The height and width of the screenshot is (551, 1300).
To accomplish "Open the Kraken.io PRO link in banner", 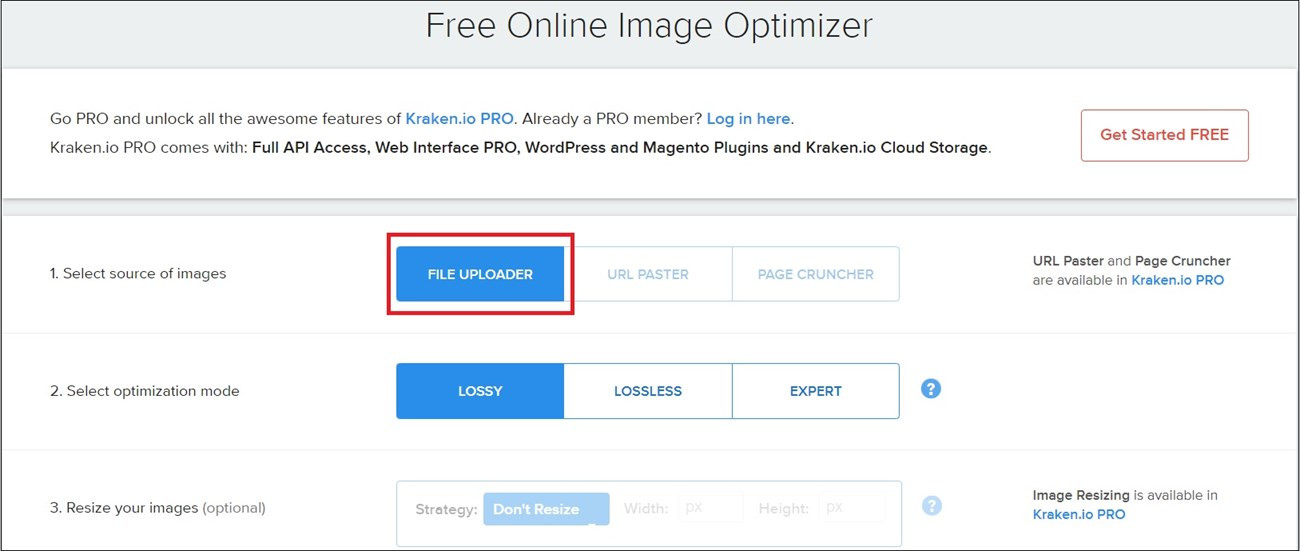I will [459, 118].
